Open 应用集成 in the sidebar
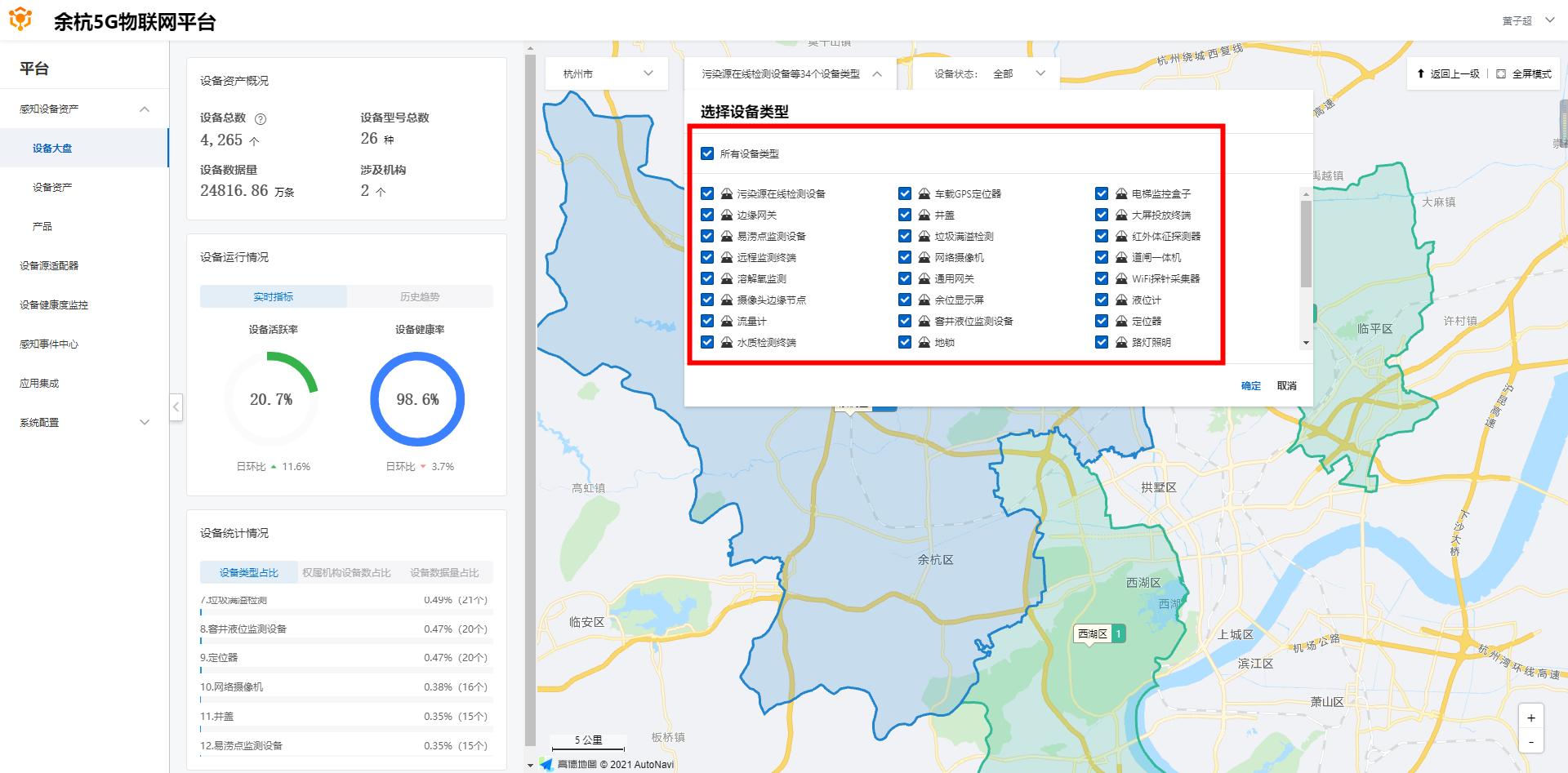 point(84,384)
